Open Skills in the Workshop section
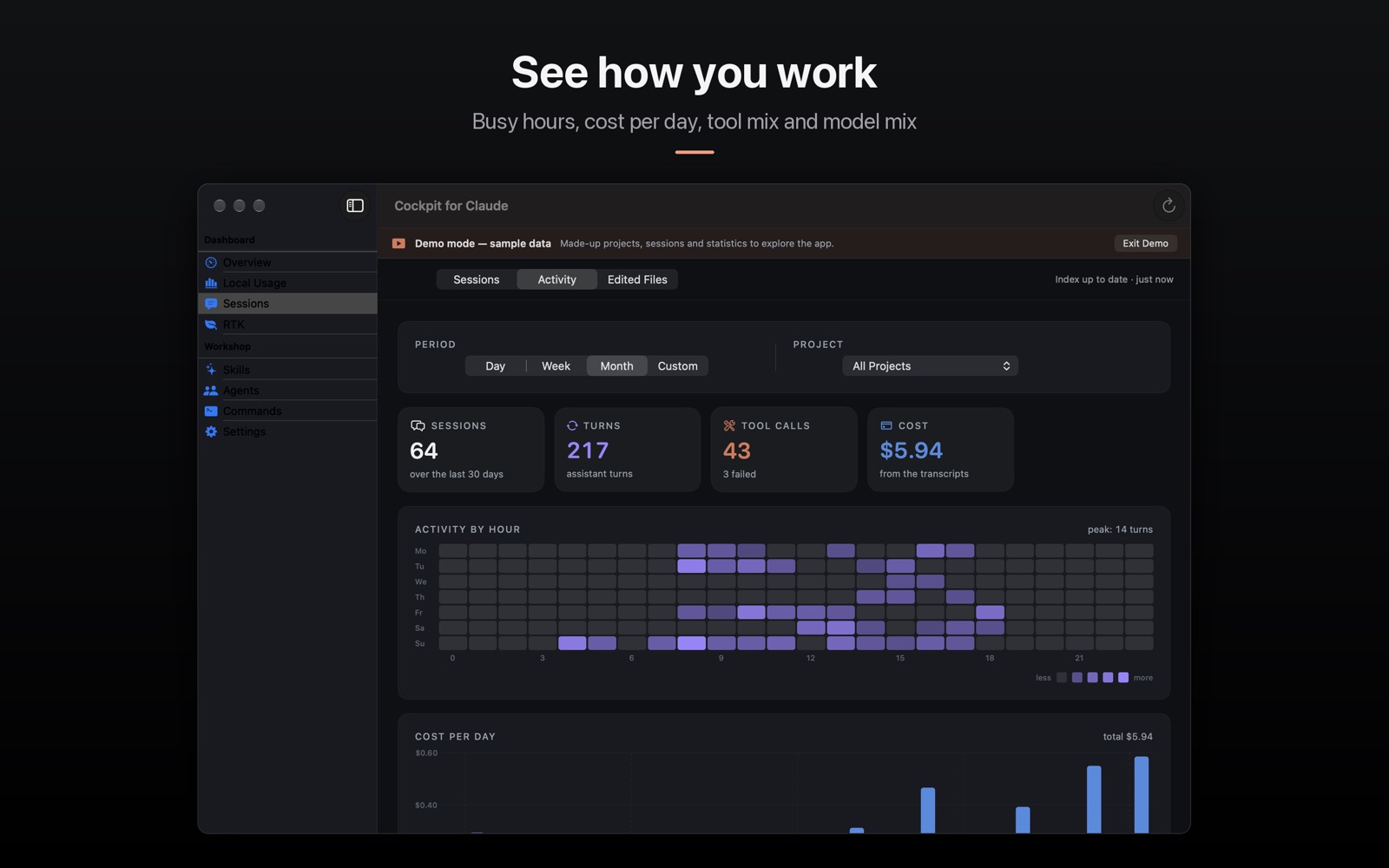Viewport: 1389px width, 868px height. click(287, 370)
